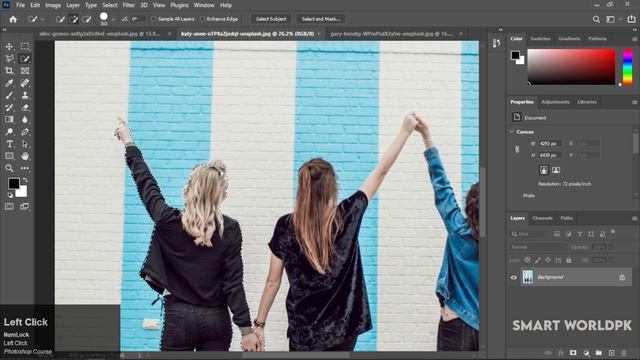Toggle layer filtering on/off switch
The height and width of the screenshot is (360, 640).
point(613,232)
